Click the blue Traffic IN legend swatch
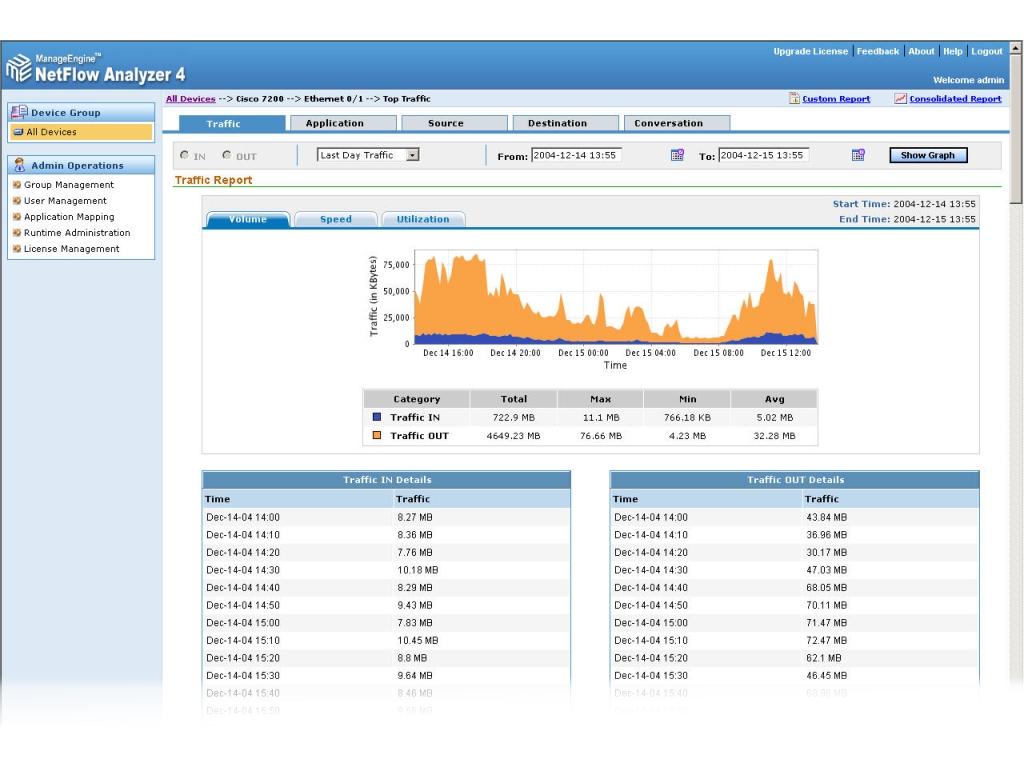The height and width of the screenshot is (768, 1024). (x=377, y=417)
